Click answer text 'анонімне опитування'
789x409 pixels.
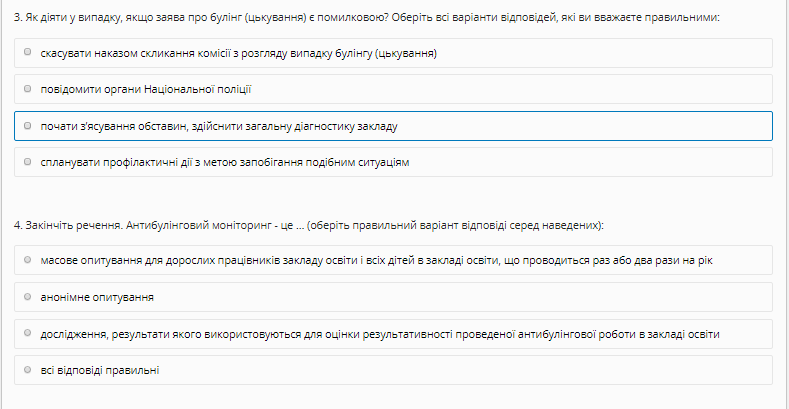coord(97,297)
